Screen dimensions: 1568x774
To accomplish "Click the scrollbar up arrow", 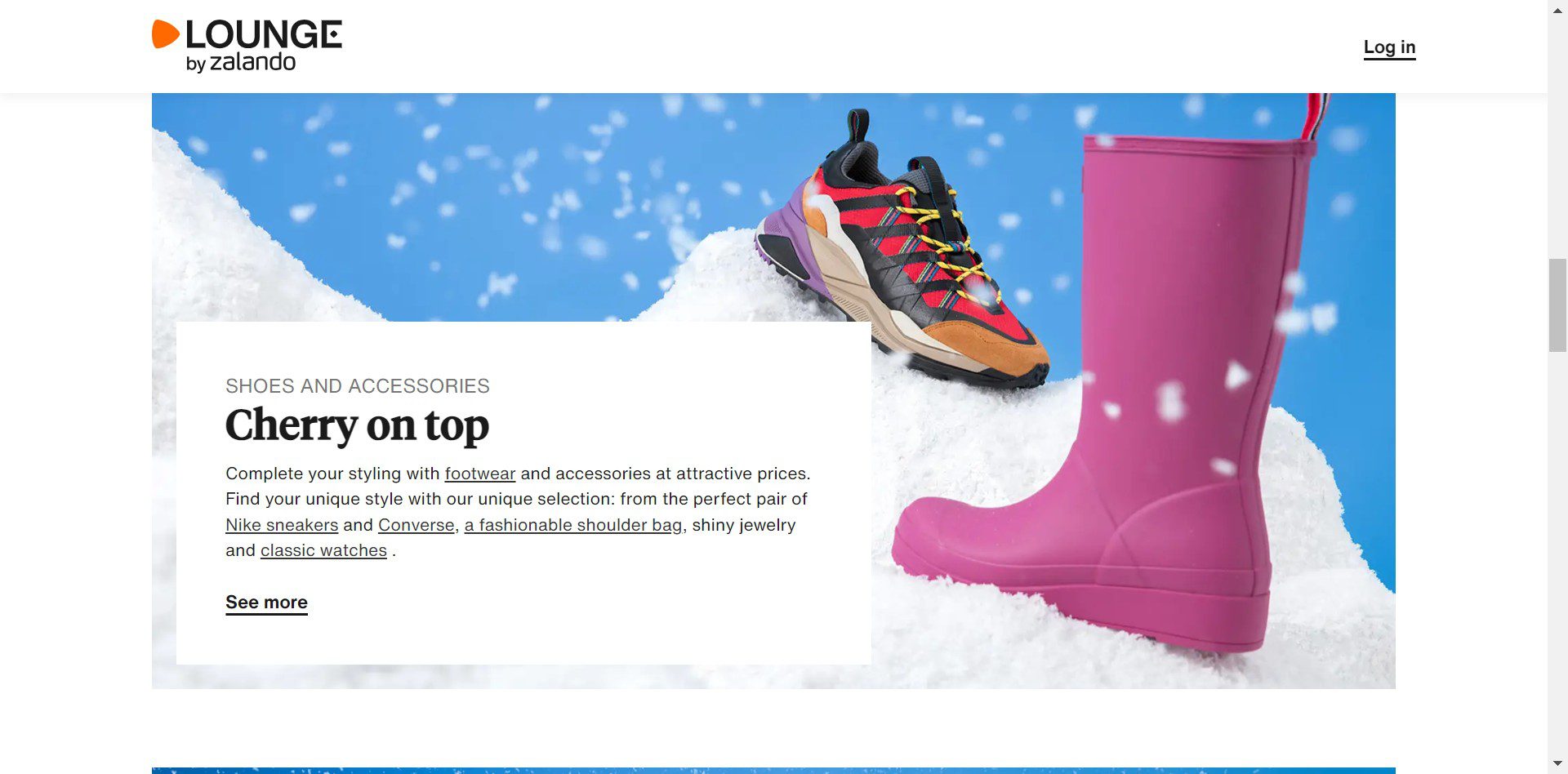I will [x=1557, y=7].
